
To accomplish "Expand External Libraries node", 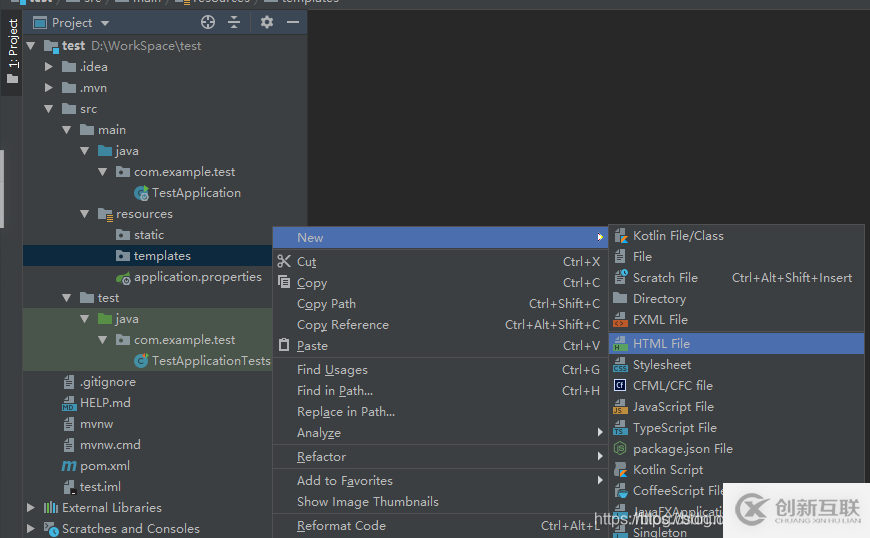I will 31,508.
